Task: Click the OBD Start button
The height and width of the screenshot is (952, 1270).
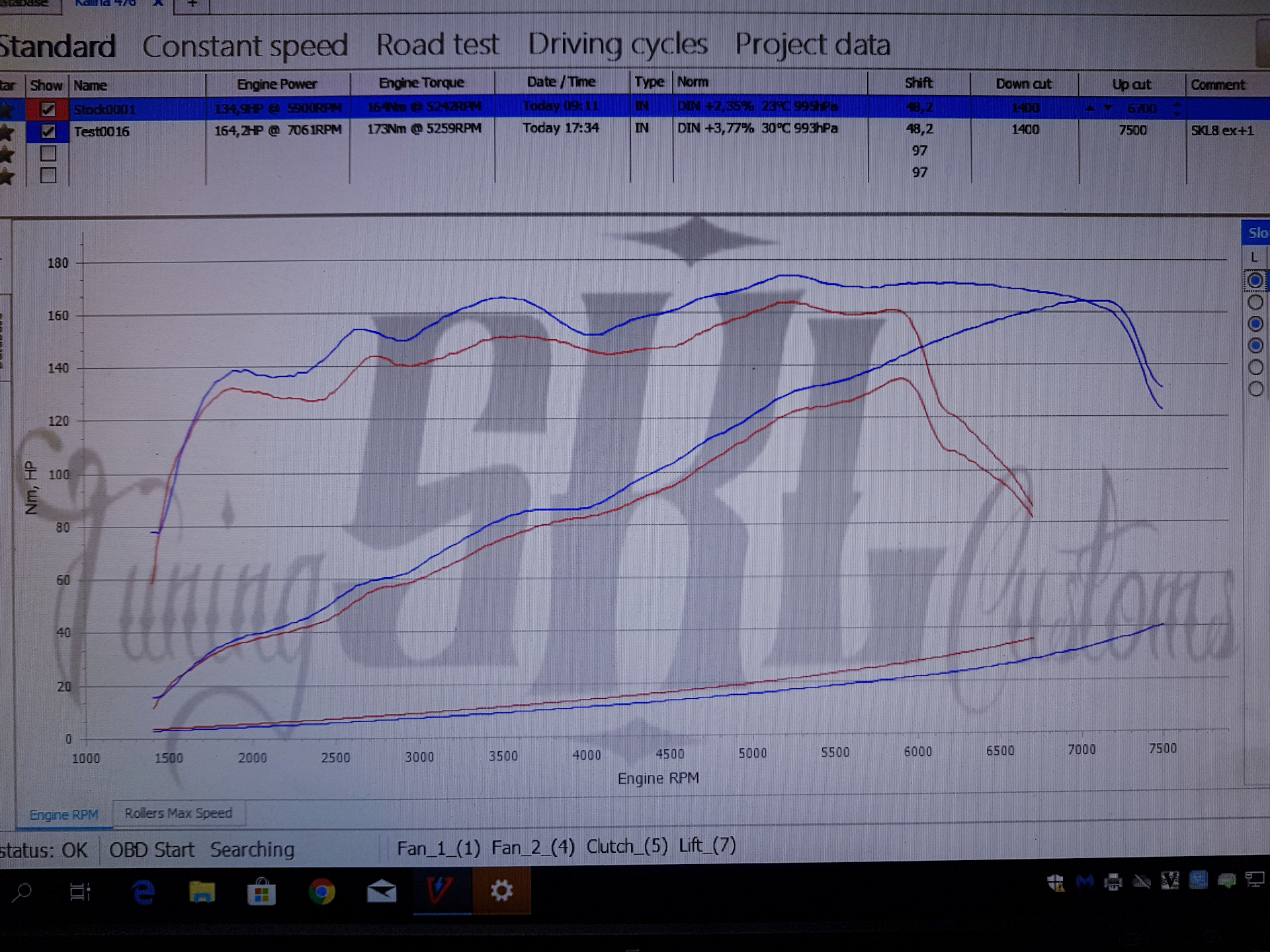Action: tap(151, 850)
